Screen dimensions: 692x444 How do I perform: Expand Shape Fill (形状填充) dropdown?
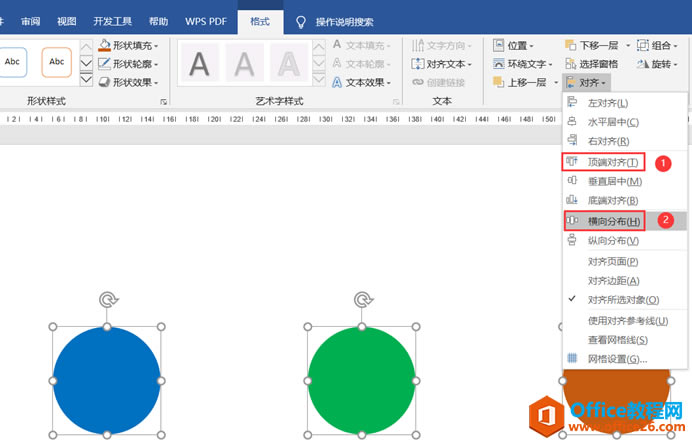(x=156, y=46)
